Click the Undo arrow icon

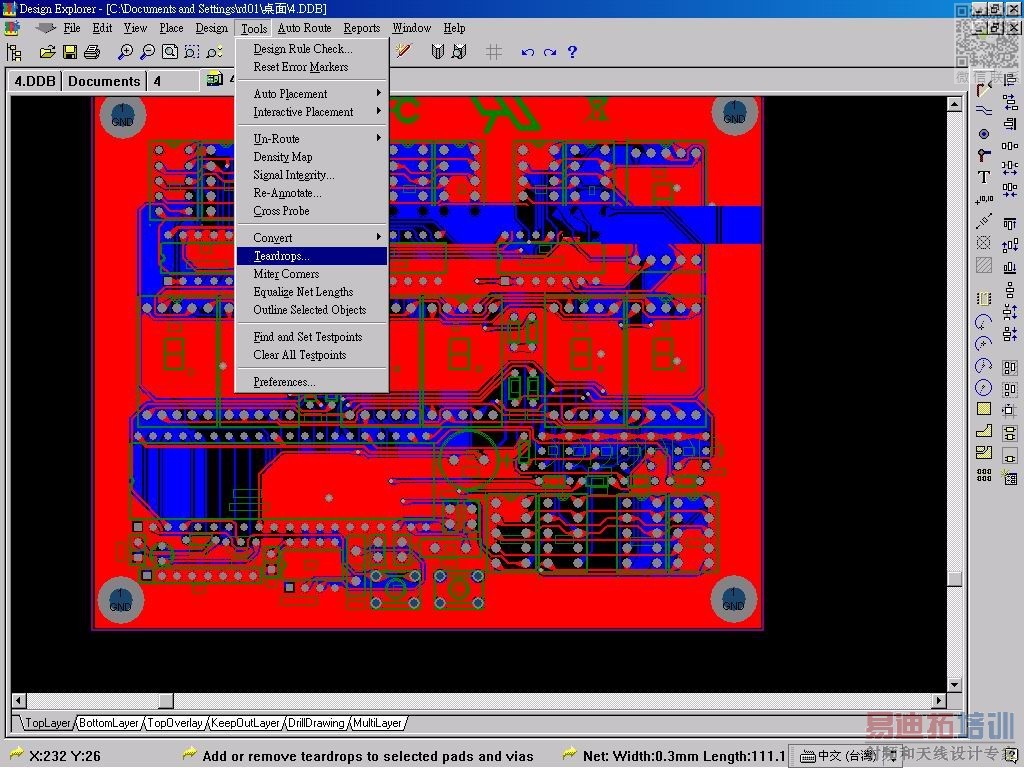pyautogui.click(x=528, y=52)
